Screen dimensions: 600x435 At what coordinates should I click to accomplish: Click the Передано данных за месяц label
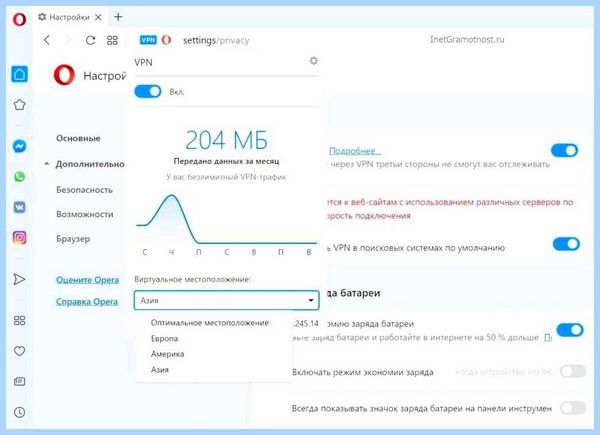[226, 161]
